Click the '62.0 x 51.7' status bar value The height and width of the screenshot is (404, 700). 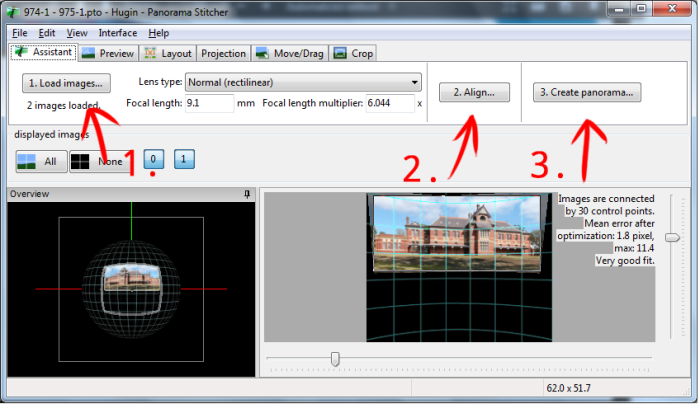pos(568,388)
